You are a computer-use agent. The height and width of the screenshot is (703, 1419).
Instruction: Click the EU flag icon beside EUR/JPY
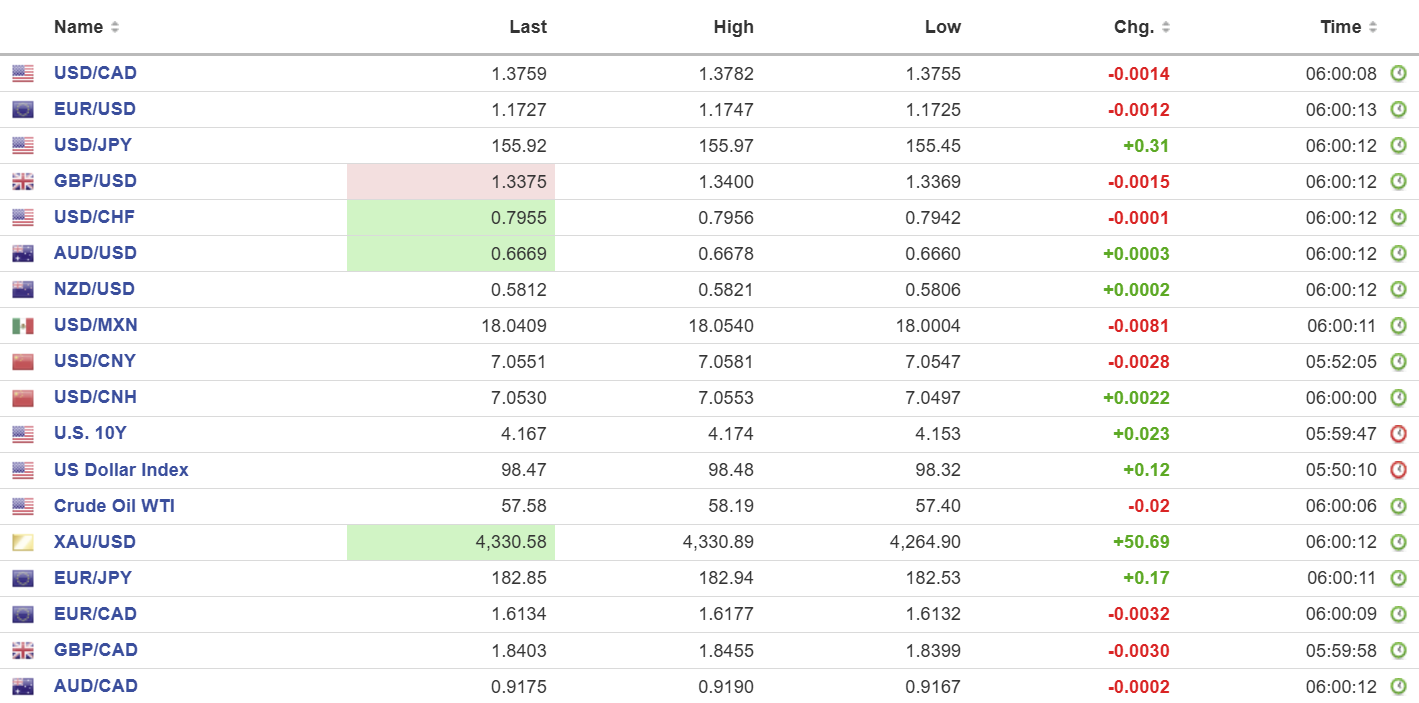(23, 578)
